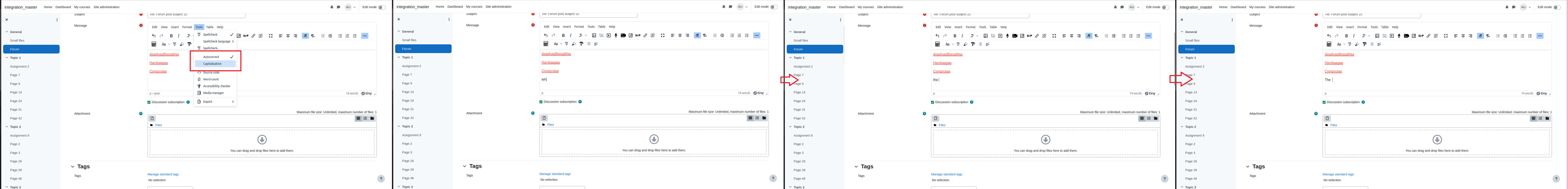Click Discussion subscription help icon in 'teh' panel
1568x189 pixels.
tap(580, 101)
